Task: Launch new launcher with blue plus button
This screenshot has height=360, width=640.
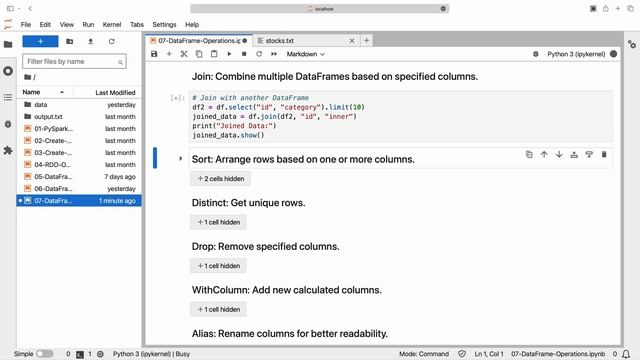Action: tap(40, 42)
